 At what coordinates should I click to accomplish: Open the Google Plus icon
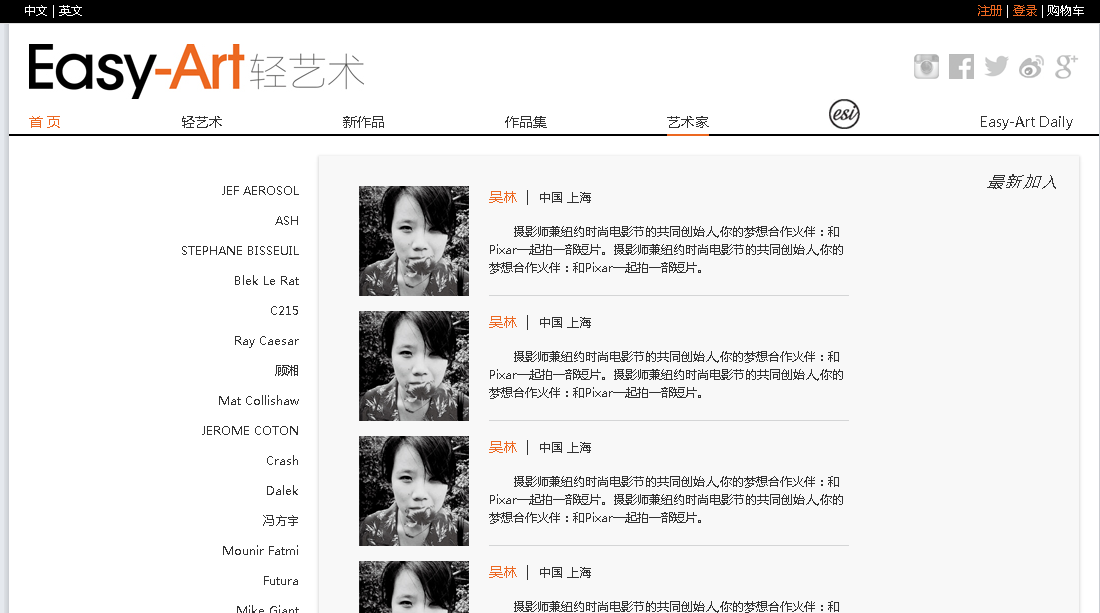[1066, 67]
